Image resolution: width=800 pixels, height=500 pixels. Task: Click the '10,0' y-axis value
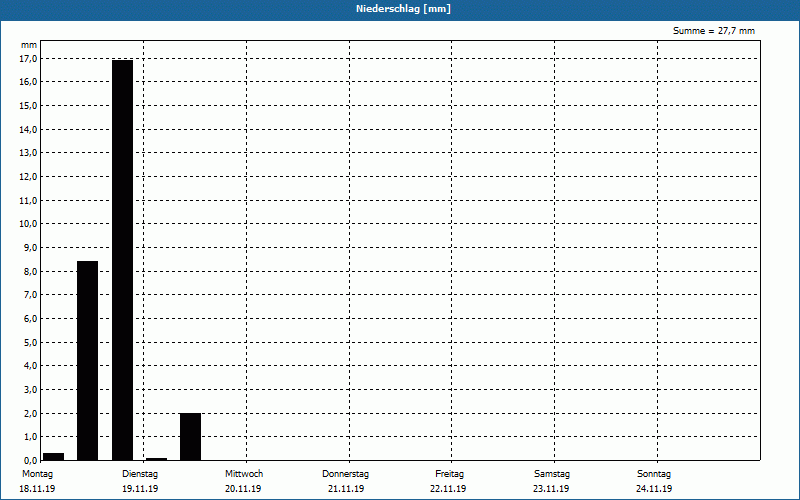coord(28,223)
